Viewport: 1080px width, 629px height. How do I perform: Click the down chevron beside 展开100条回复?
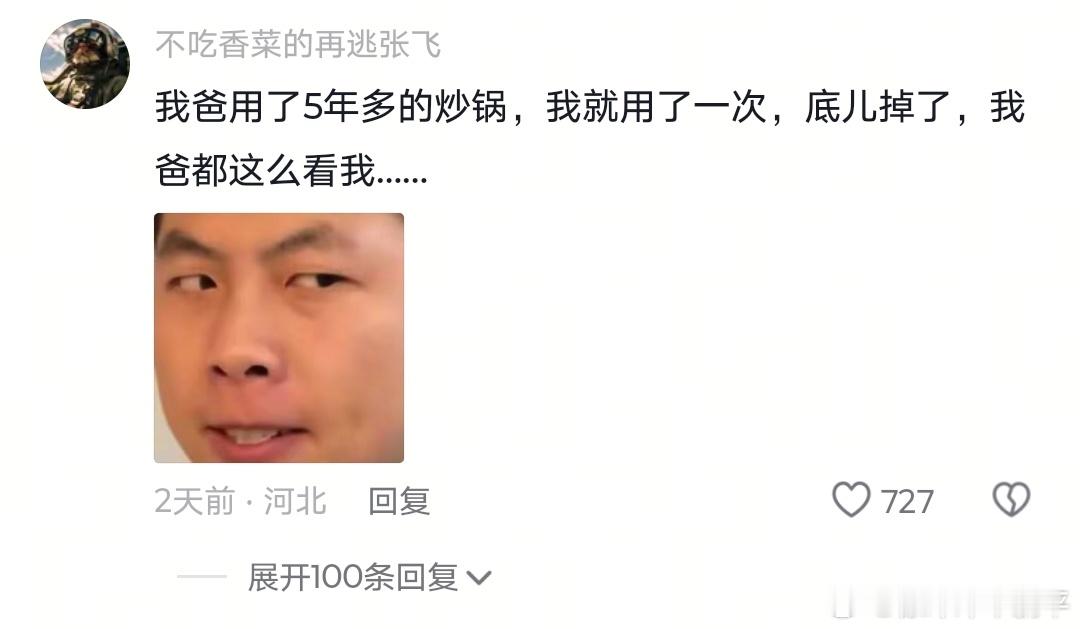point(479,578)
